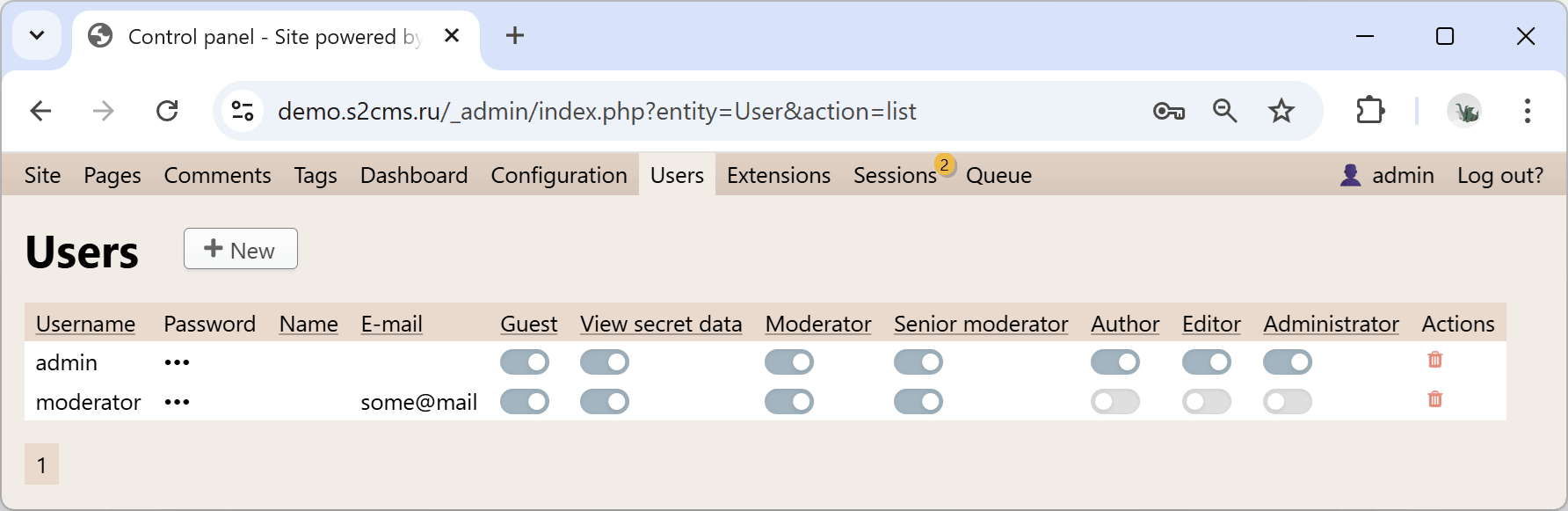
Task: View site information icon in address bar
Action: [243, 111]
